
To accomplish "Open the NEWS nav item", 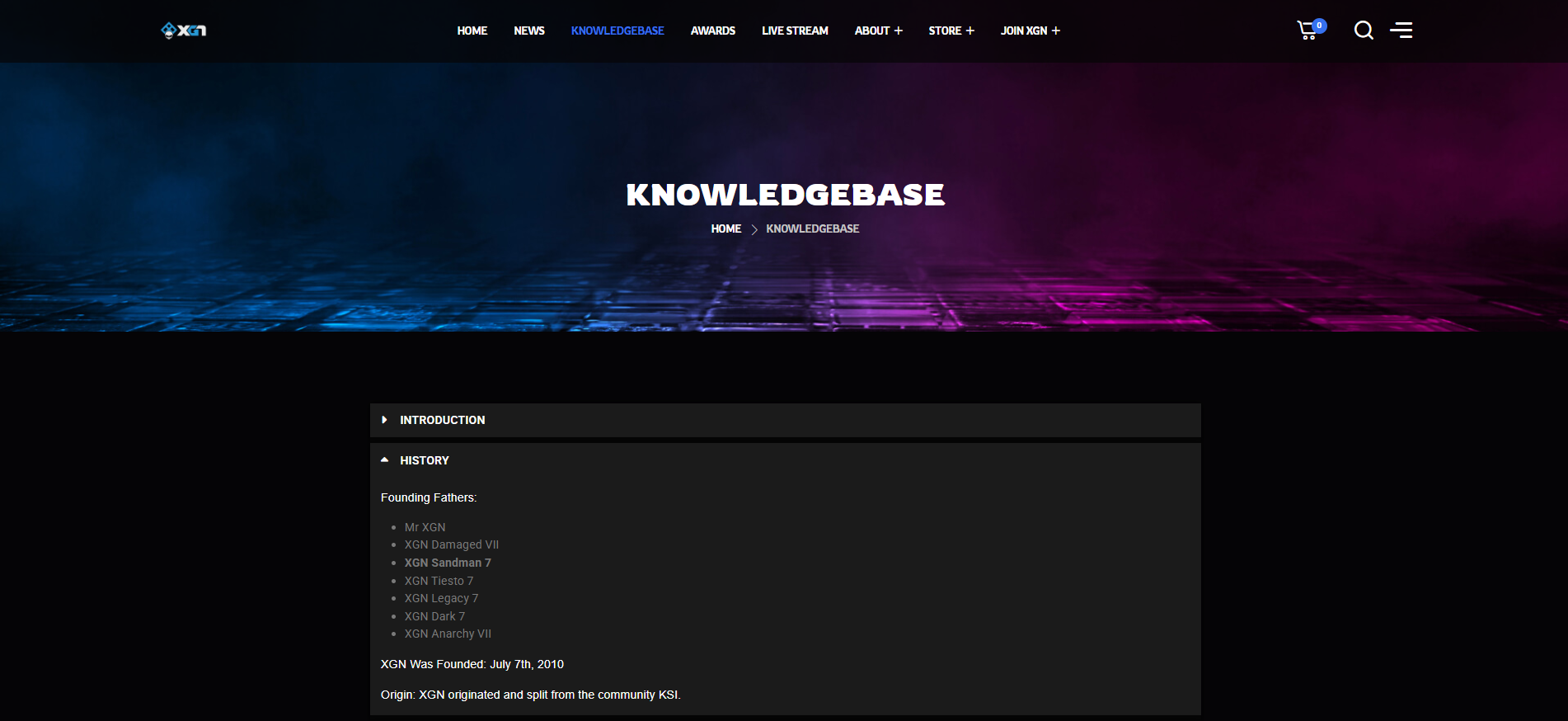I will [x=529, y=31].
